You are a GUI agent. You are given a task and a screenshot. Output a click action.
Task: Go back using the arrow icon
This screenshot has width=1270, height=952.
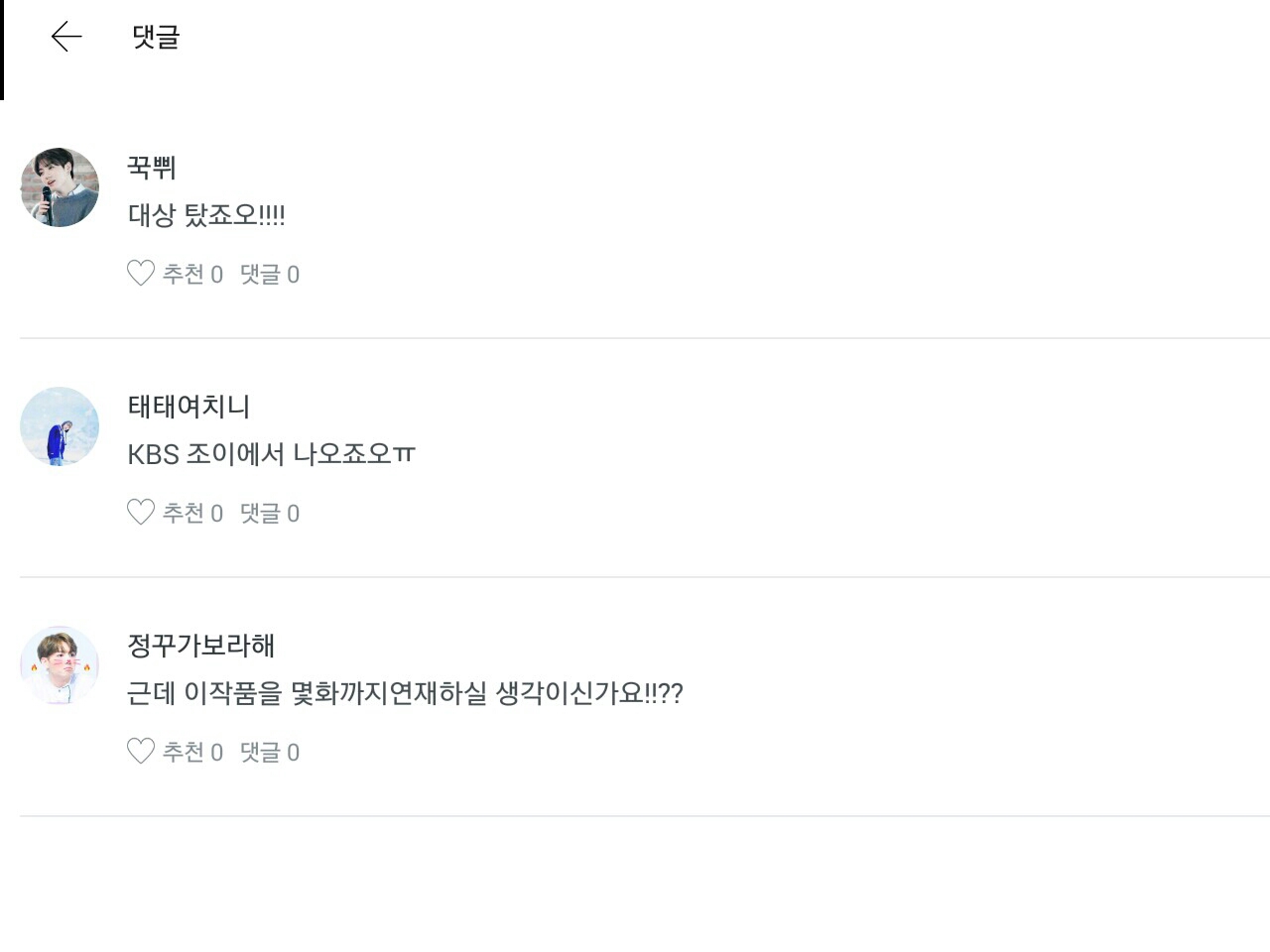click(66, 37)
